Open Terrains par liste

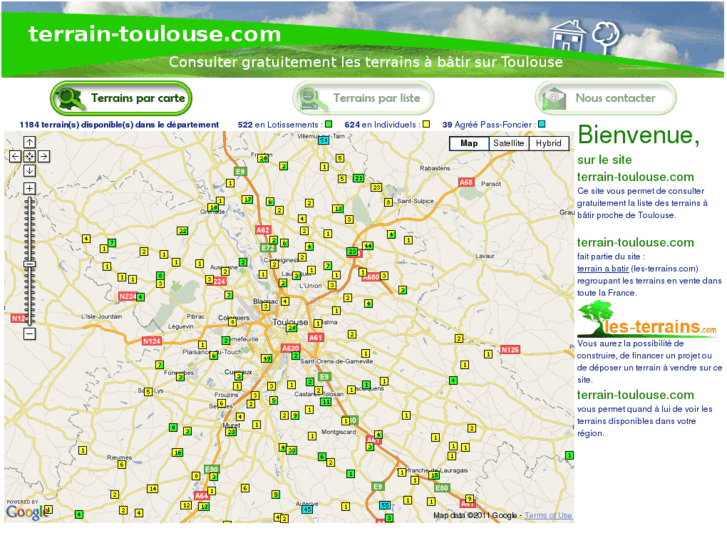point(363,98)
